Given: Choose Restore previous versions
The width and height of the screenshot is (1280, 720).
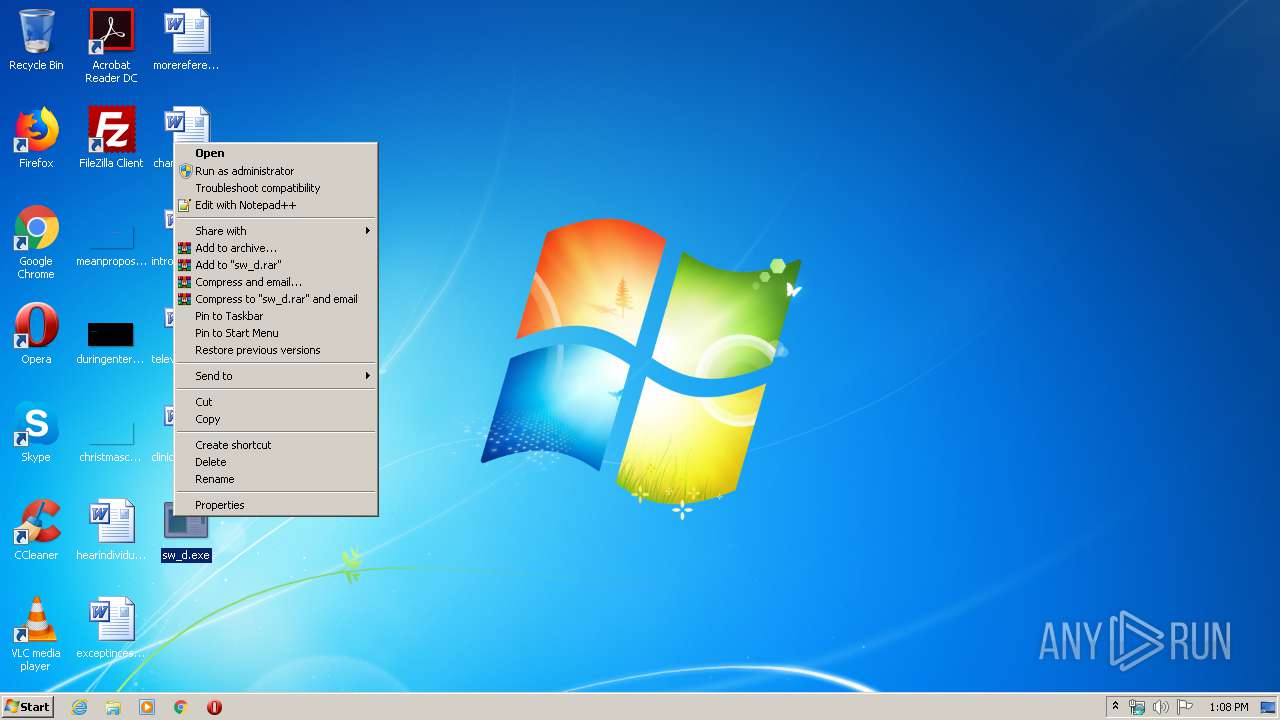Looking at the screenshot, I should tap(276, 350).
